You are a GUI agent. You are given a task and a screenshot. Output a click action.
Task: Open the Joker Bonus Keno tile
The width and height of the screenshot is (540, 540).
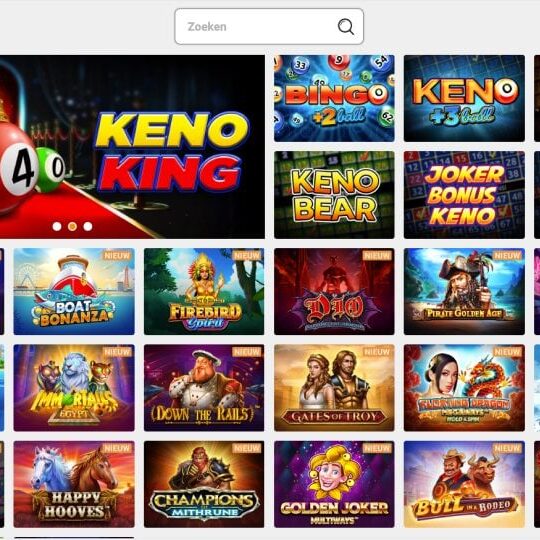coord(464,195)
